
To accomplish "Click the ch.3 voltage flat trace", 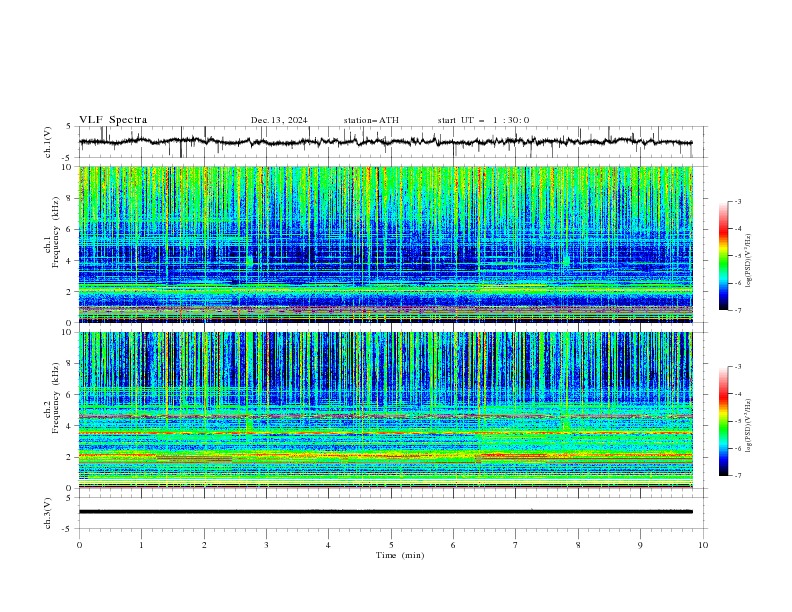I will click(x=386, y=512).
